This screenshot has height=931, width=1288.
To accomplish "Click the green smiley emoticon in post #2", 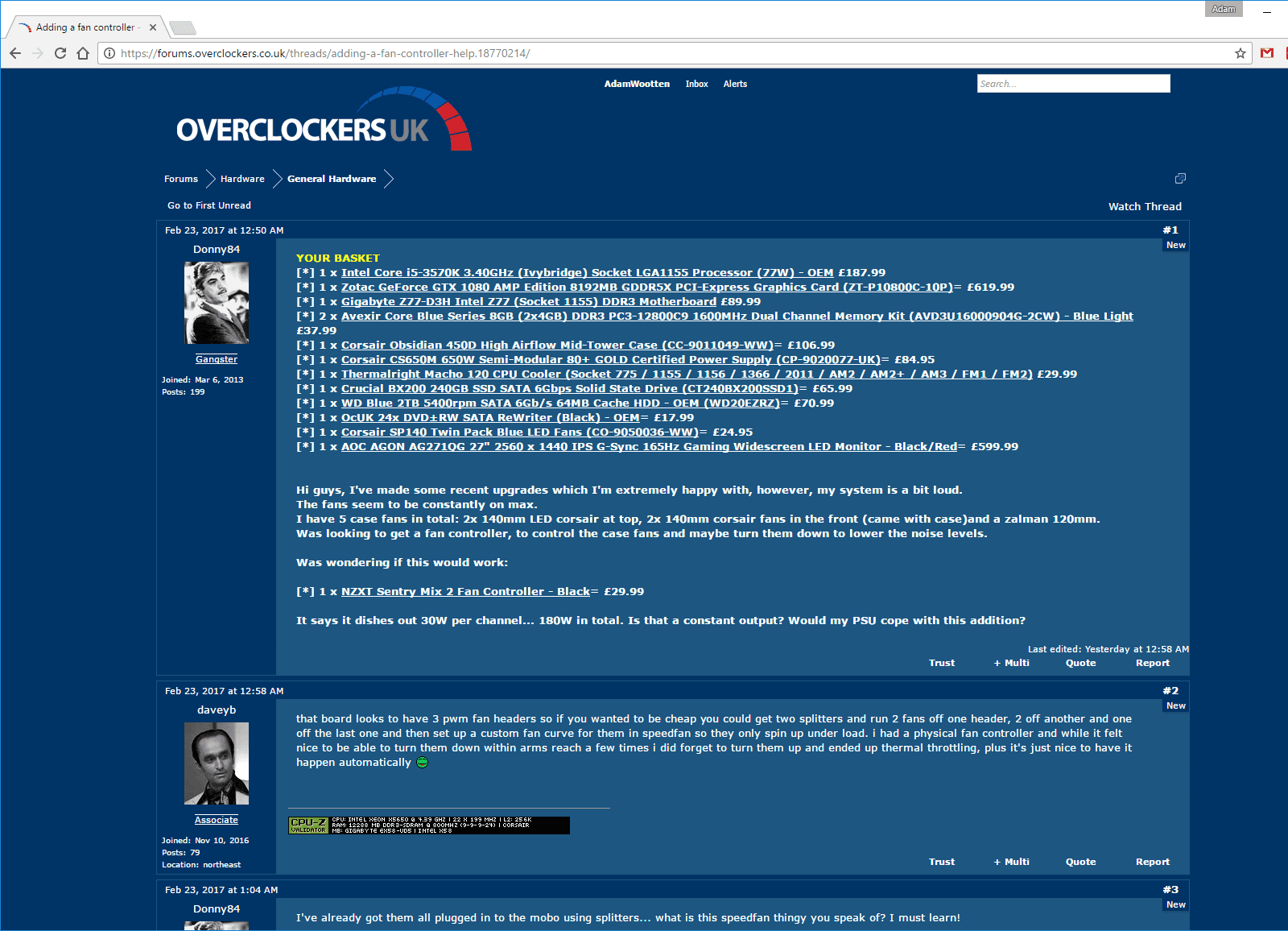I will [x=423, y=763].
